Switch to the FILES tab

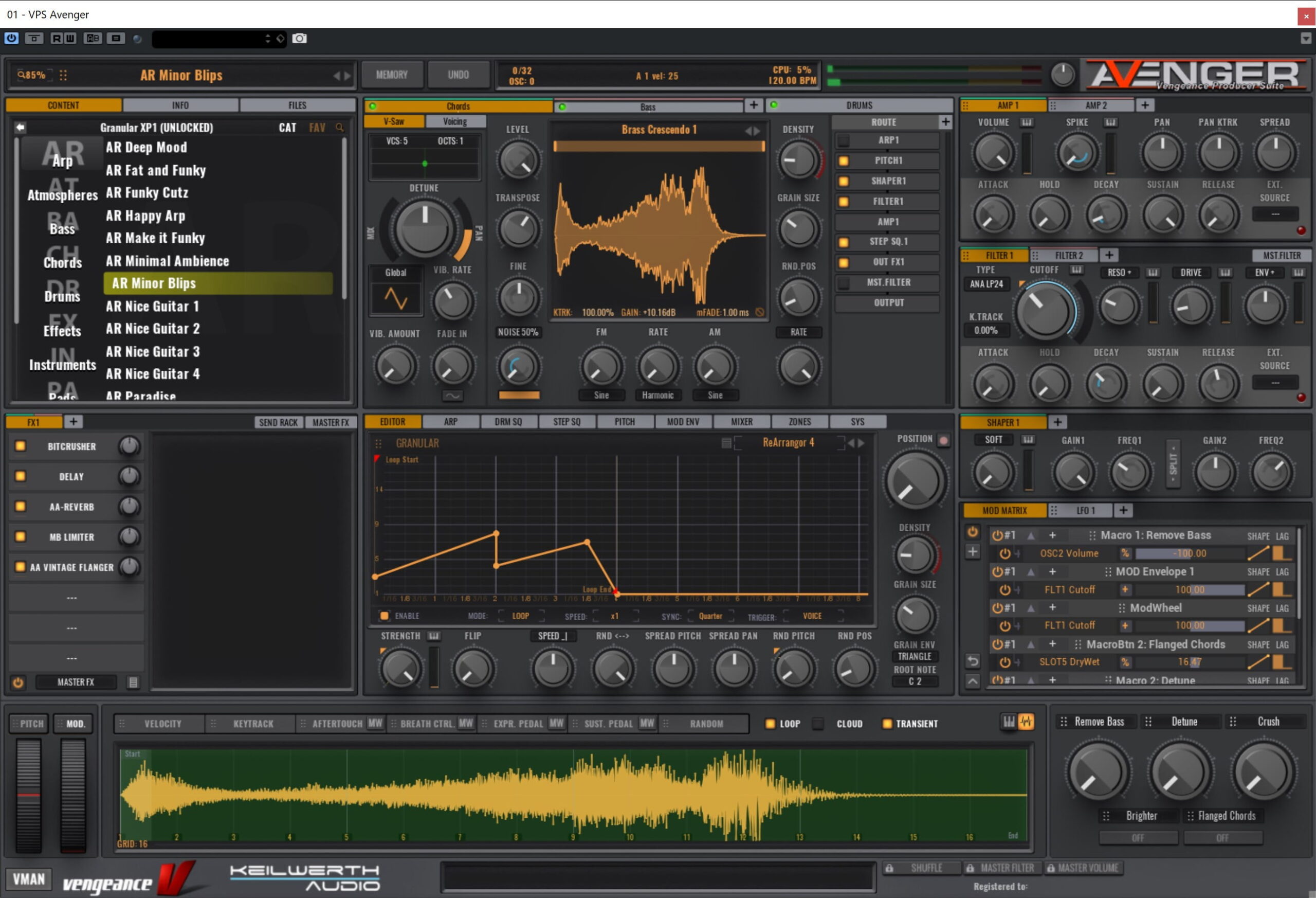[x=297, y=105]
